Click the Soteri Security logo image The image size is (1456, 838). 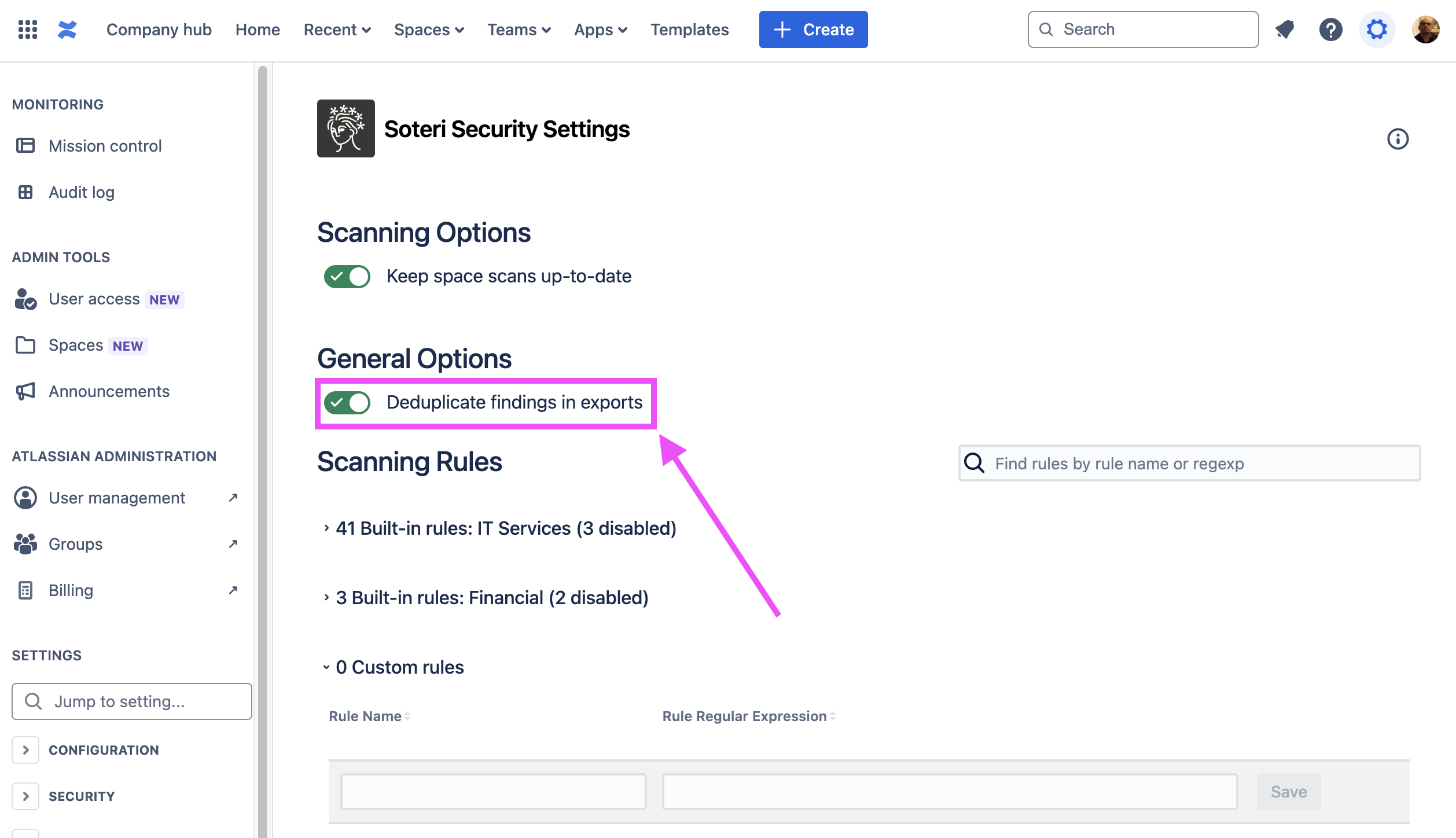[346, 128]
